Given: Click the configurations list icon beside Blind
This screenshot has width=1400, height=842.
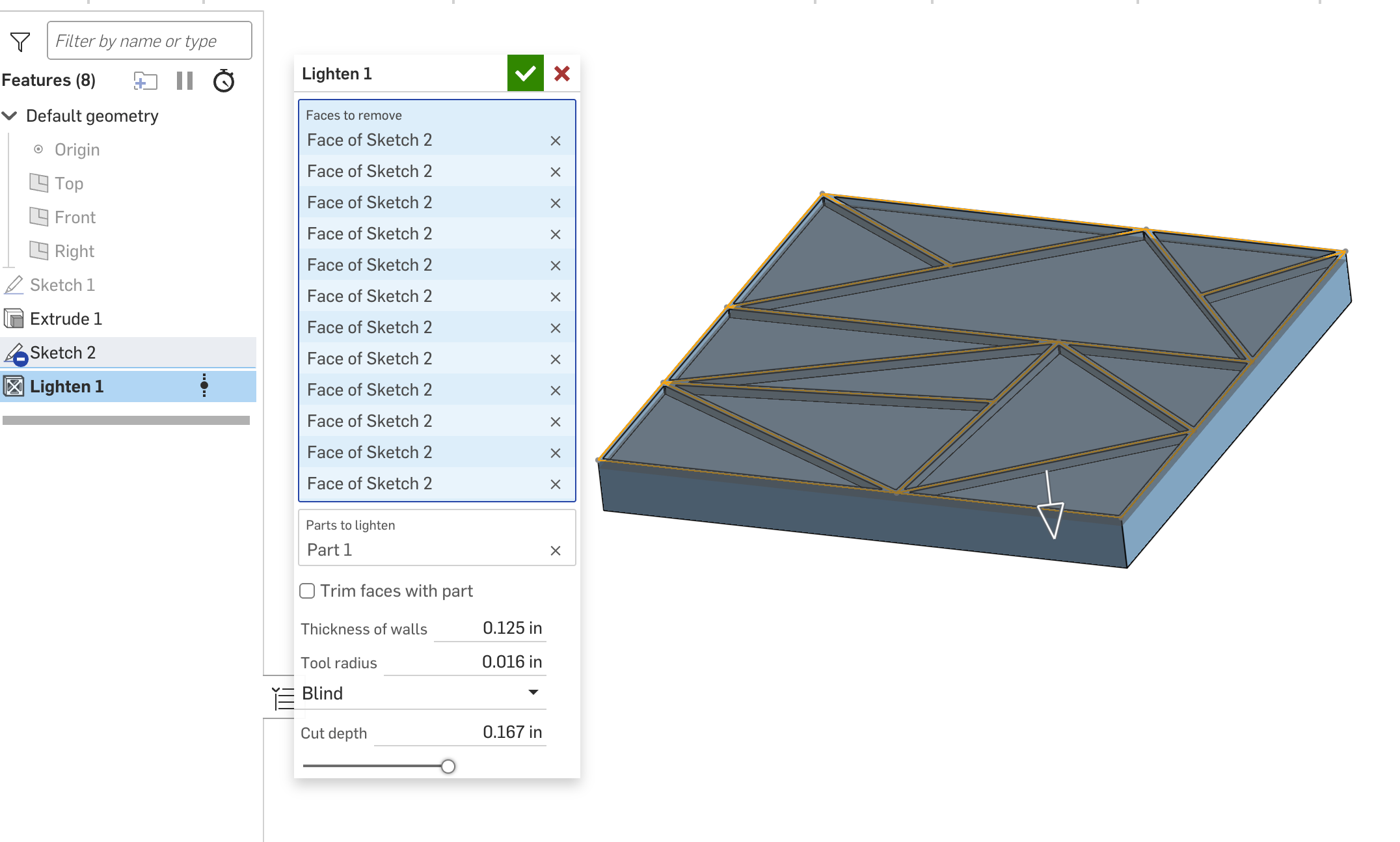Looking at the screenshot, I should (283, 698).
